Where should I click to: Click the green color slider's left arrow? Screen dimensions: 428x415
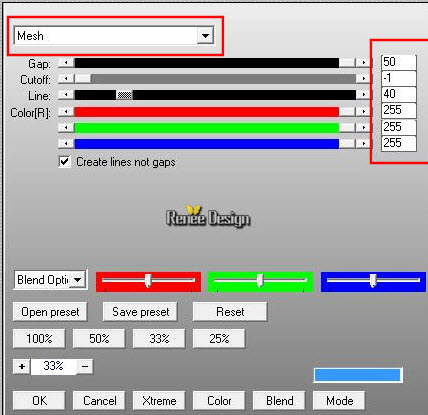pyautogui.click(x=66, y=127)
